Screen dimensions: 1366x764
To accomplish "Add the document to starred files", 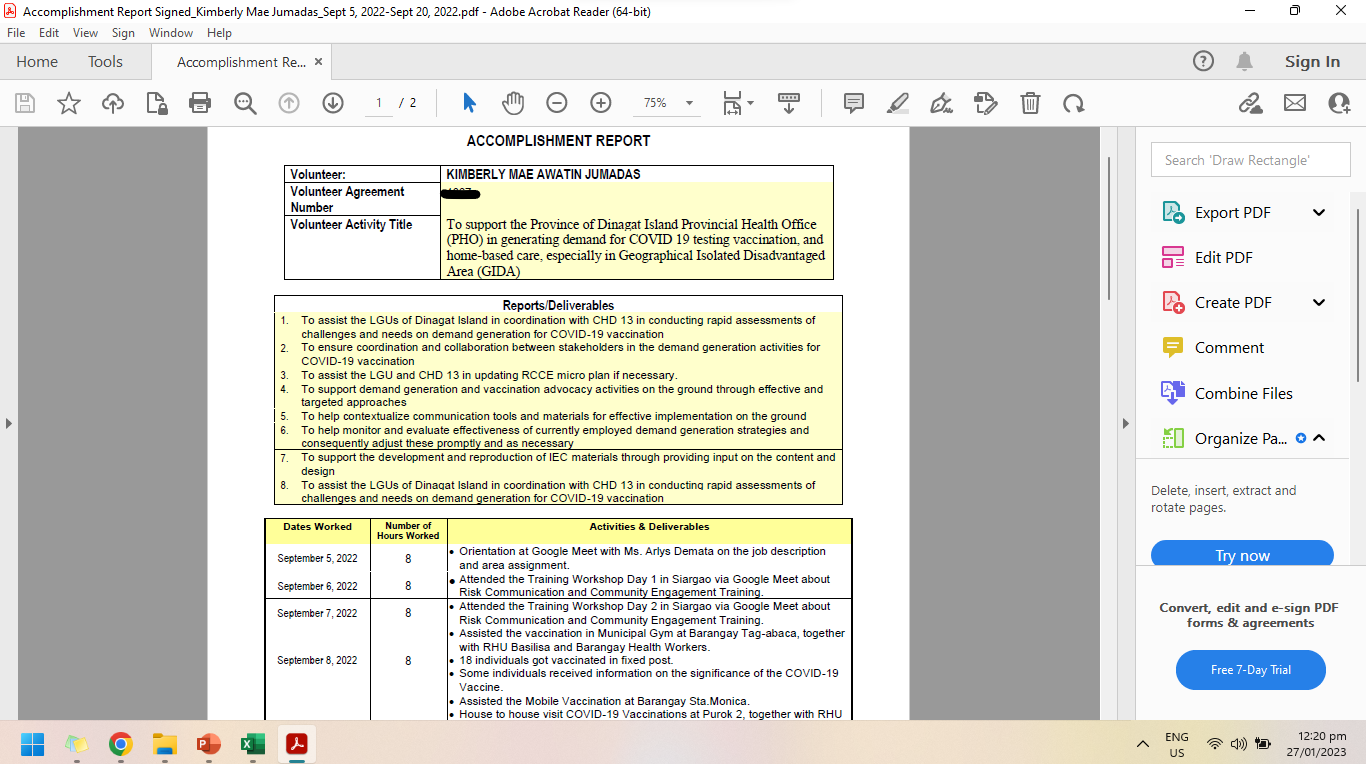I will [x=69, y=103].
